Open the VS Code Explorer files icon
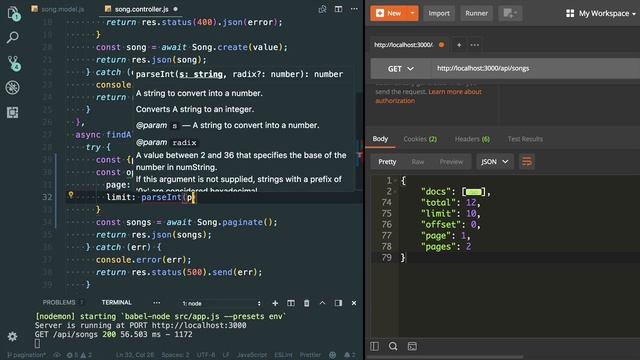The height and width of the screenshot is (360, 640). coord(13,13)
